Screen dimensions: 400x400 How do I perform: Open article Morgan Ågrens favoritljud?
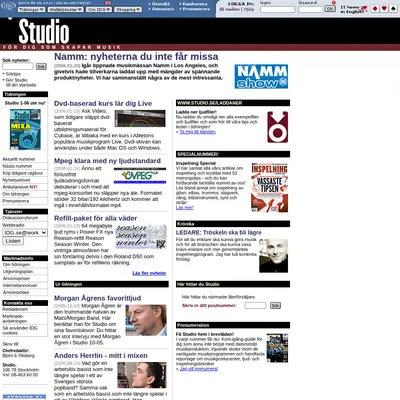pyautogui.click(x=98, y=298)
